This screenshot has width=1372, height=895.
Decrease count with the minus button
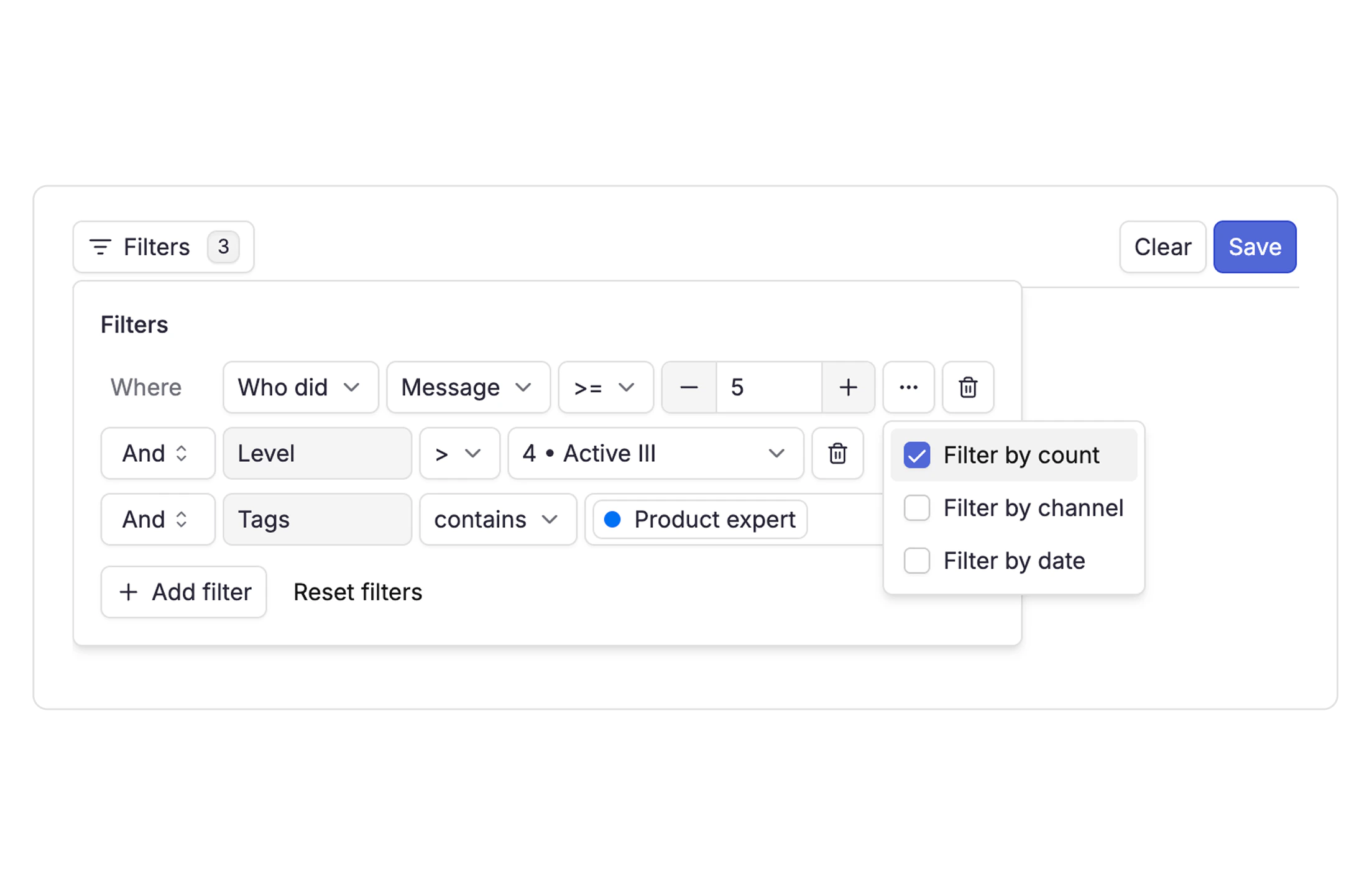[x=689, y=387]
